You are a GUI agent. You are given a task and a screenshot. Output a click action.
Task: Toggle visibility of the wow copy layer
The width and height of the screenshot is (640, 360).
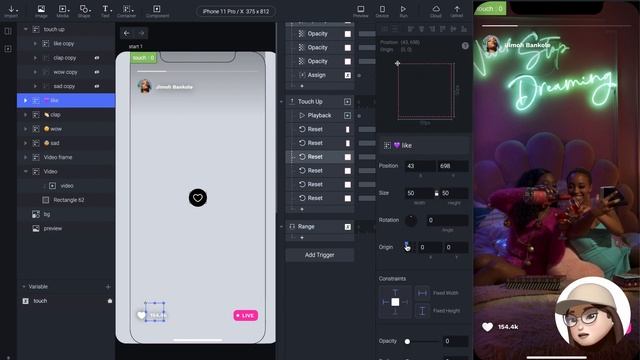pos(97,72)
